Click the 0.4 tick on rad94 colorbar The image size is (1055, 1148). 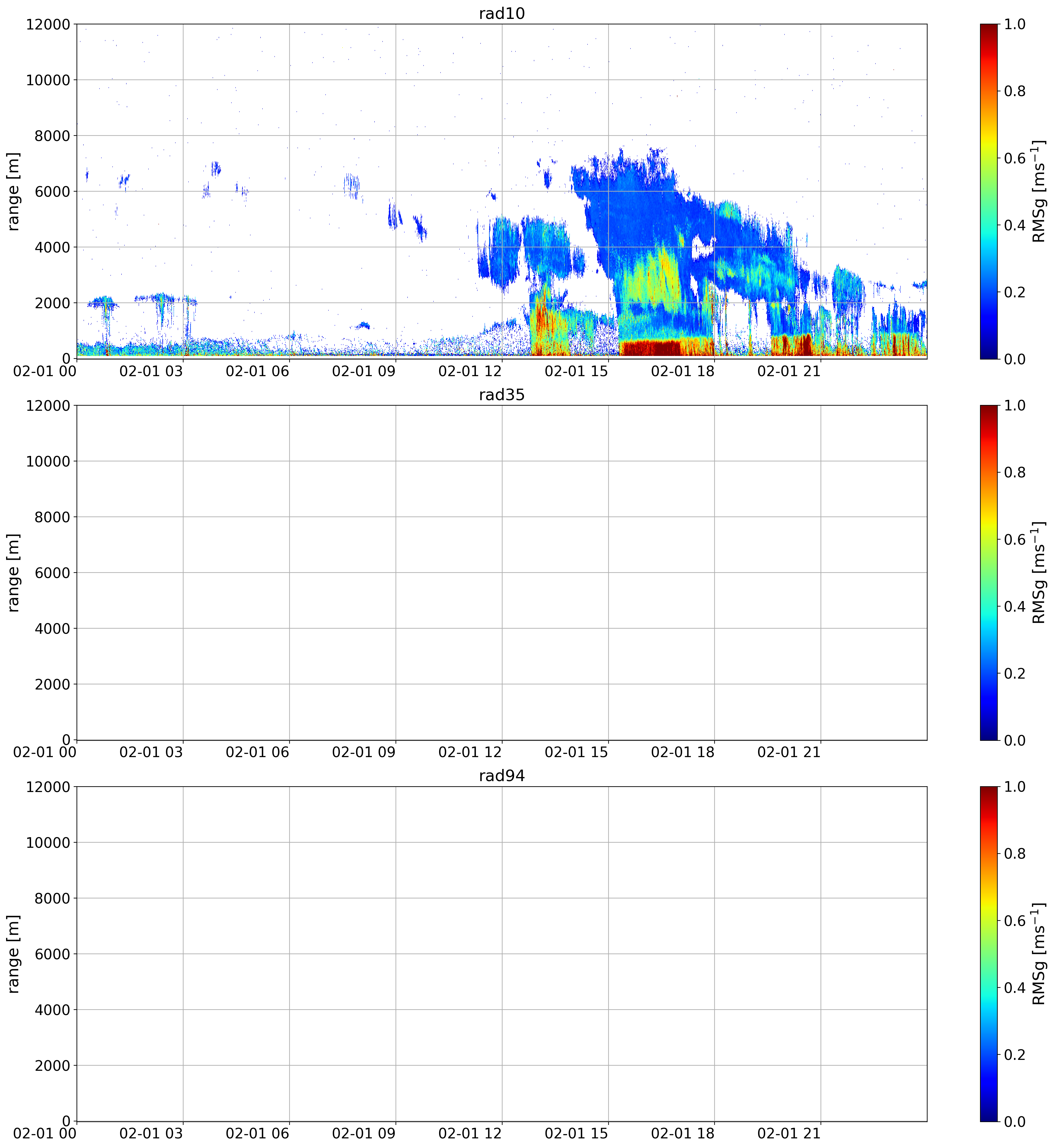[1014, 987]
